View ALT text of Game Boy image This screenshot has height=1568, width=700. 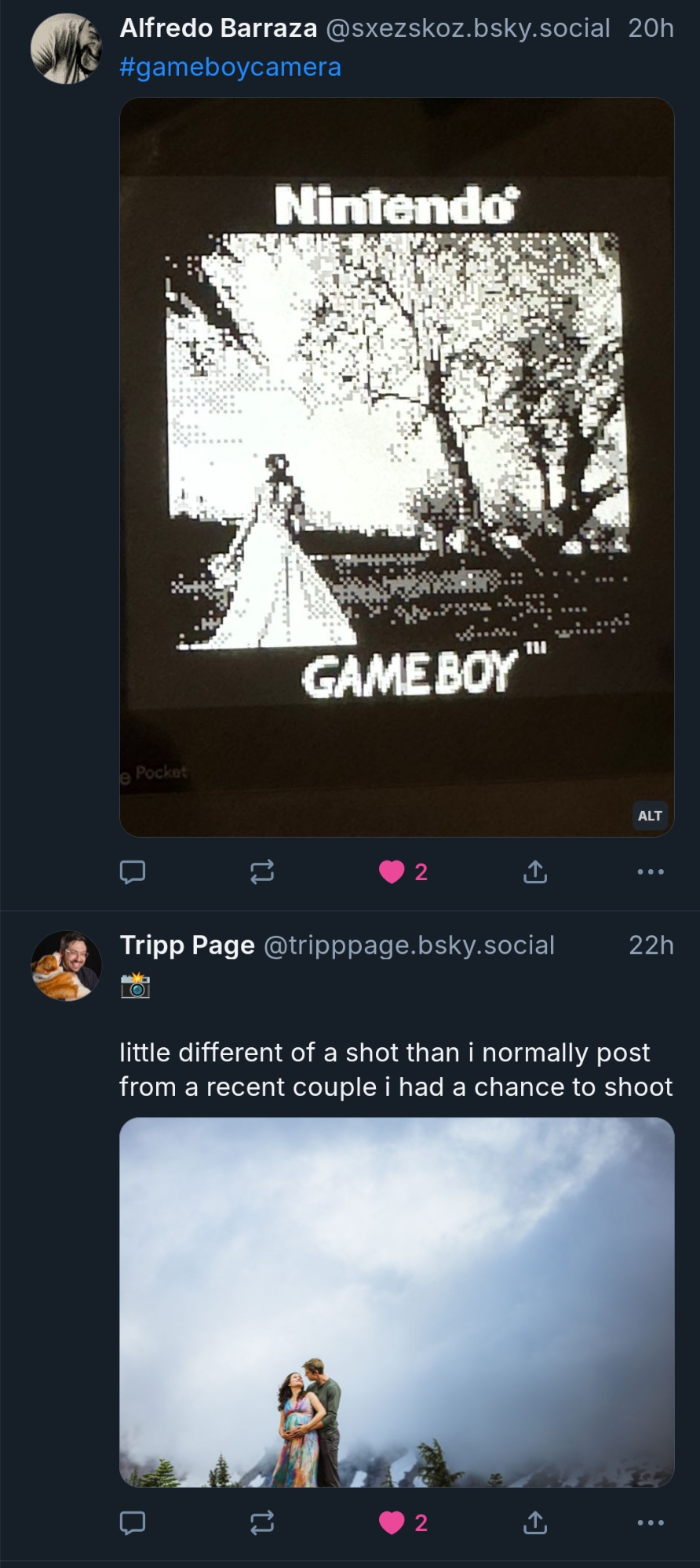click(650, 816)
